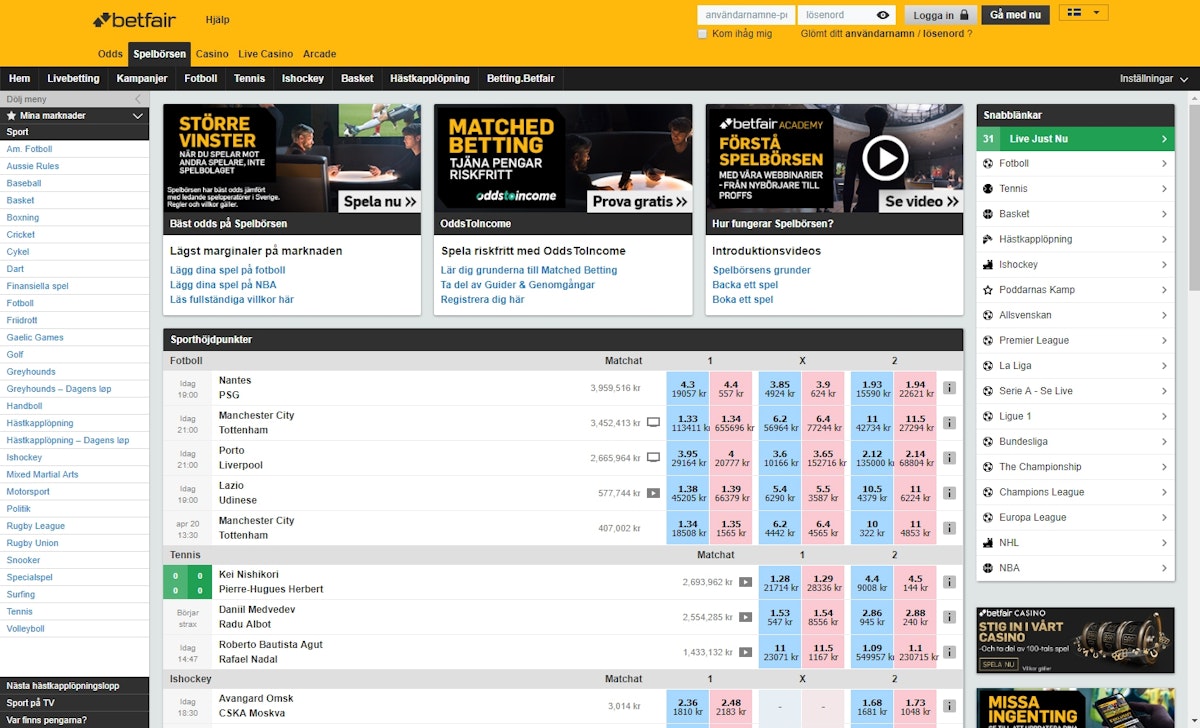
Task: Click Allsvenskan ball icon
Action: (988, 315)
